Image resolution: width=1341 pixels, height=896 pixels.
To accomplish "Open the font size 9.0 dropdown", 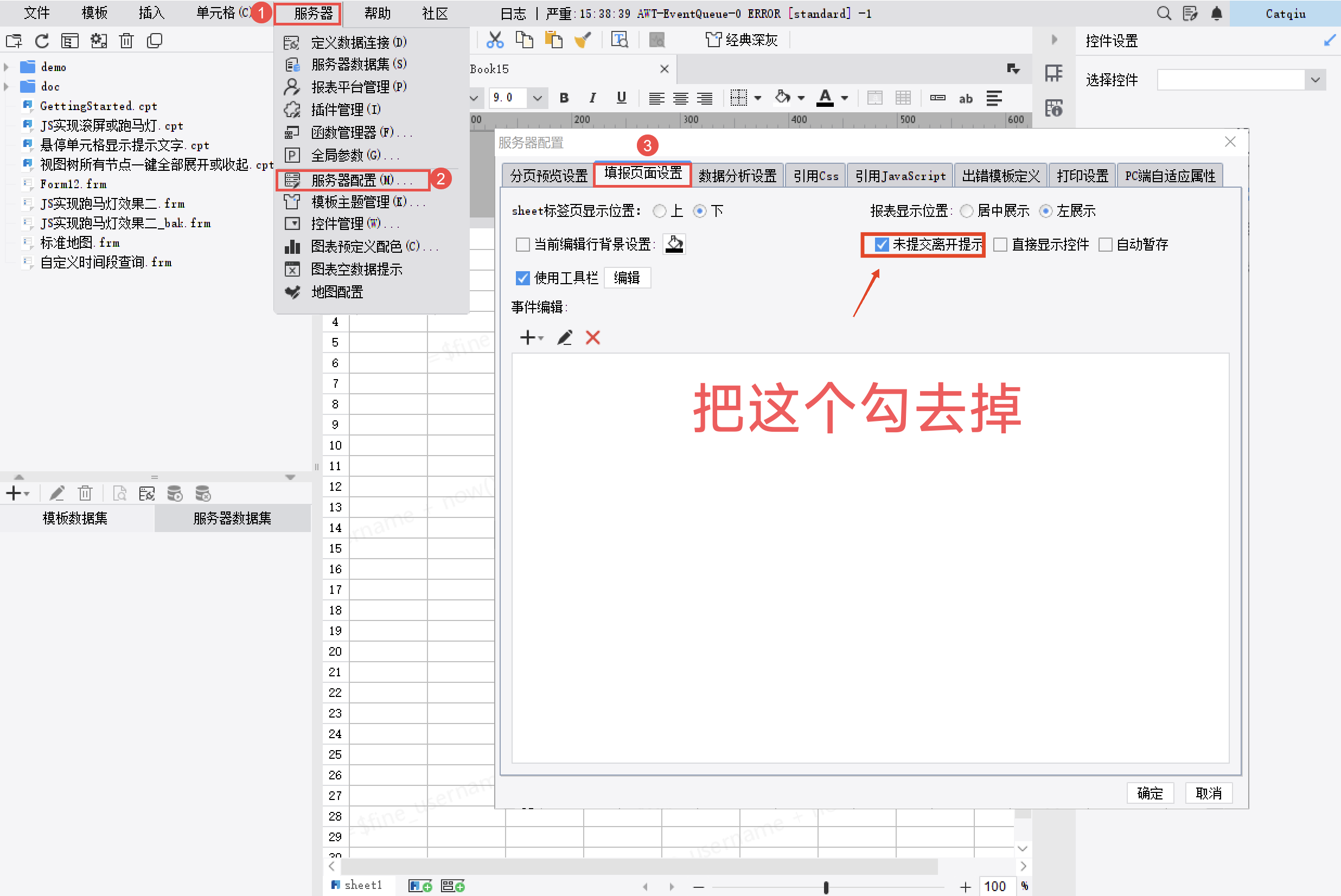I will point(537,98).
